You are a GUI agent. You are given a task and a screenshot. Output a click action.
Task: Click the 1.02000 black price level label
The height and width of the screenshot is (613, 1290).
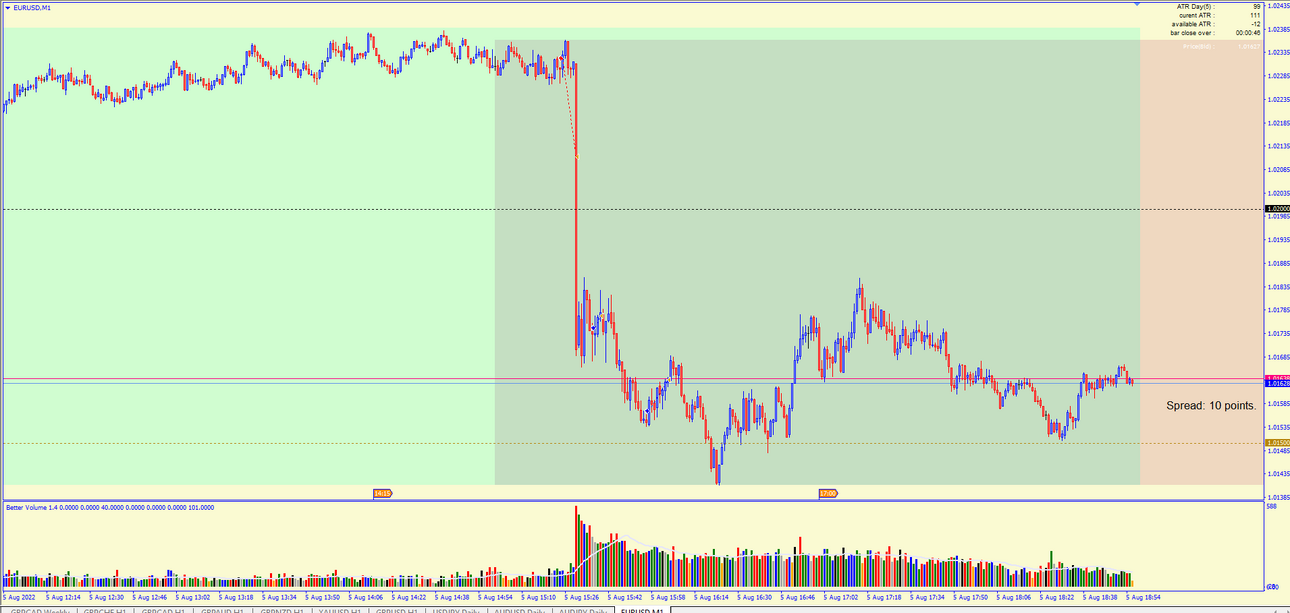(x=1277, y=209)
